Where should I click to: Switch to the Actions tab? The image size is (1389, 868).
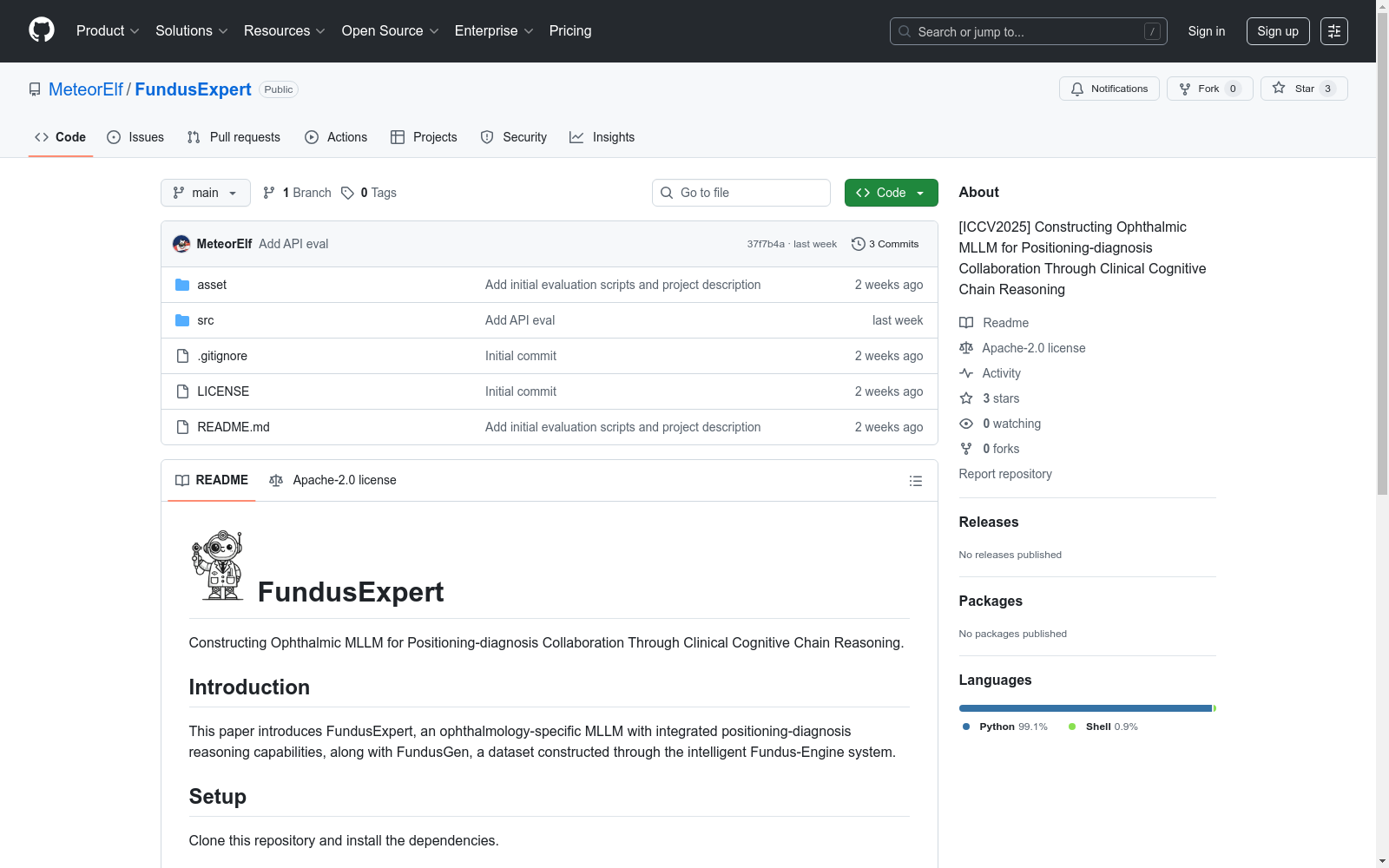(336, 137)
